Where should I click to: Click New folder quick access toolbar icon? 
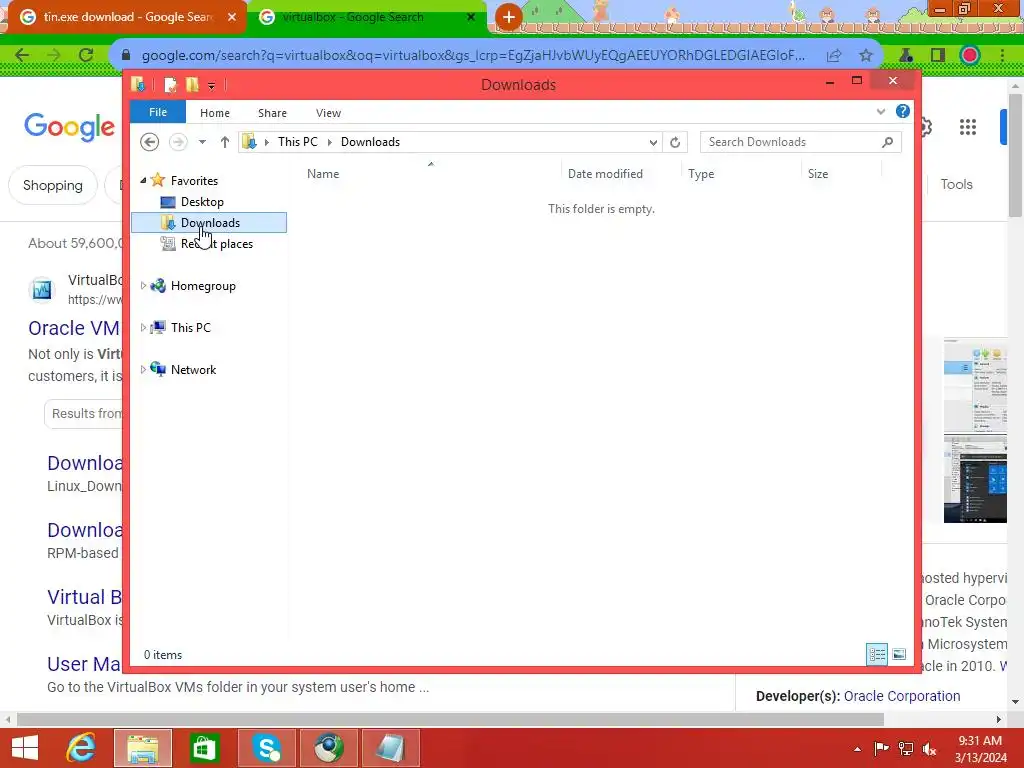click(192, 85)
